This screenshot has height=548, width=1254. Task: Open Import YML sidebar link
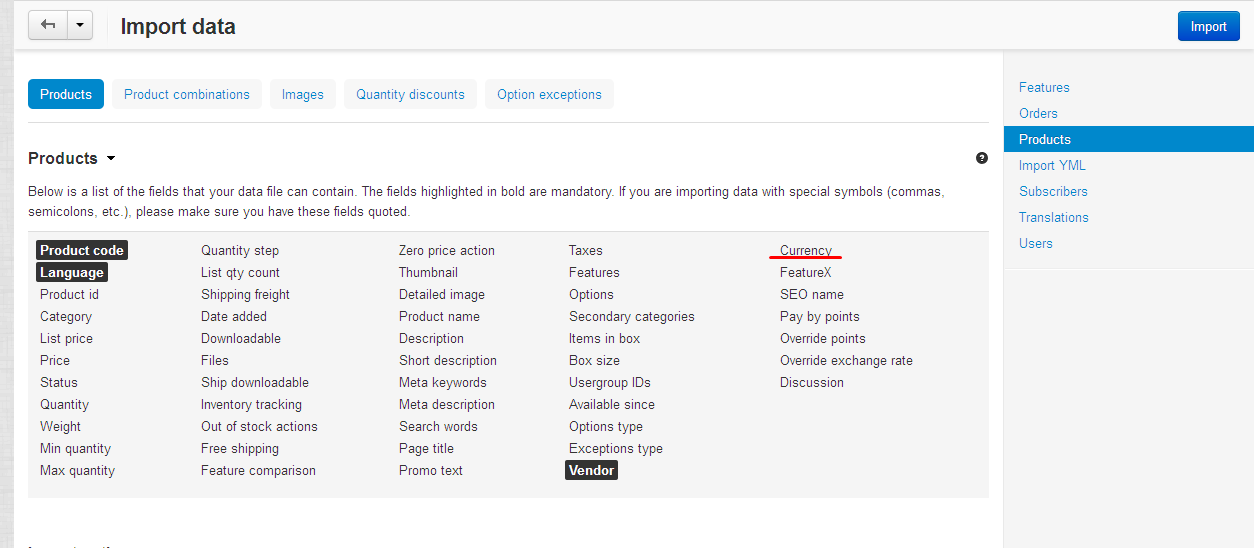coord(1052,165)
